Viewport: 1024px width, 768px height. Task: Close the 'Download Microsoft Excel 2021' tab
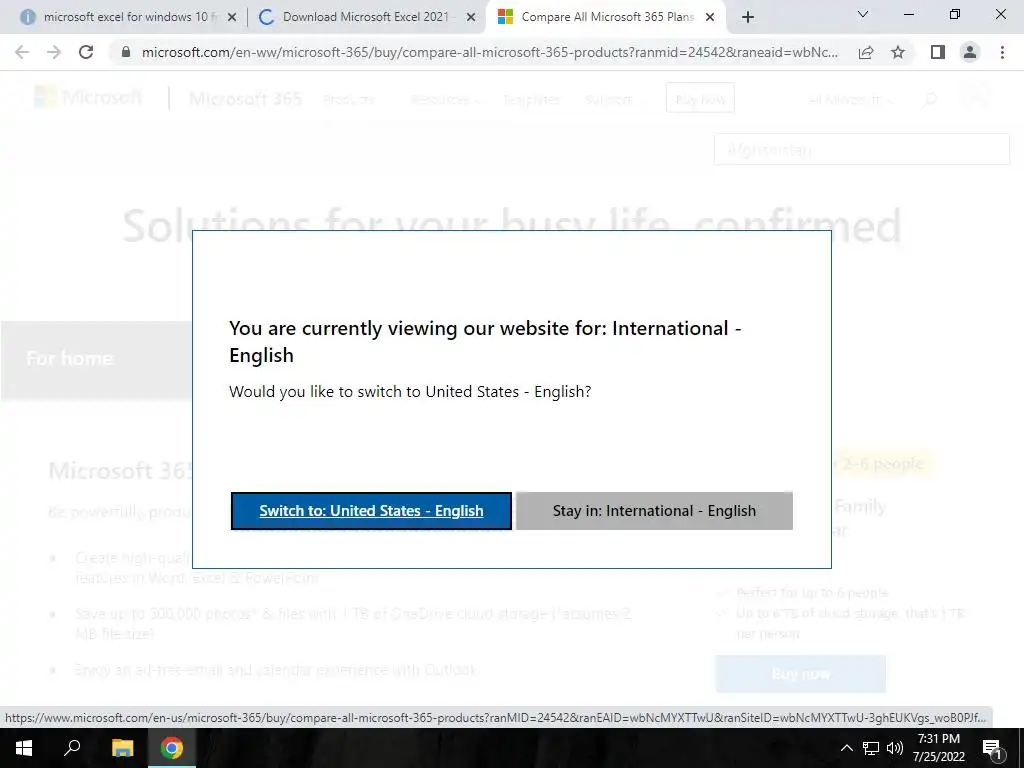pyautogui.click(x=471, y=18)
